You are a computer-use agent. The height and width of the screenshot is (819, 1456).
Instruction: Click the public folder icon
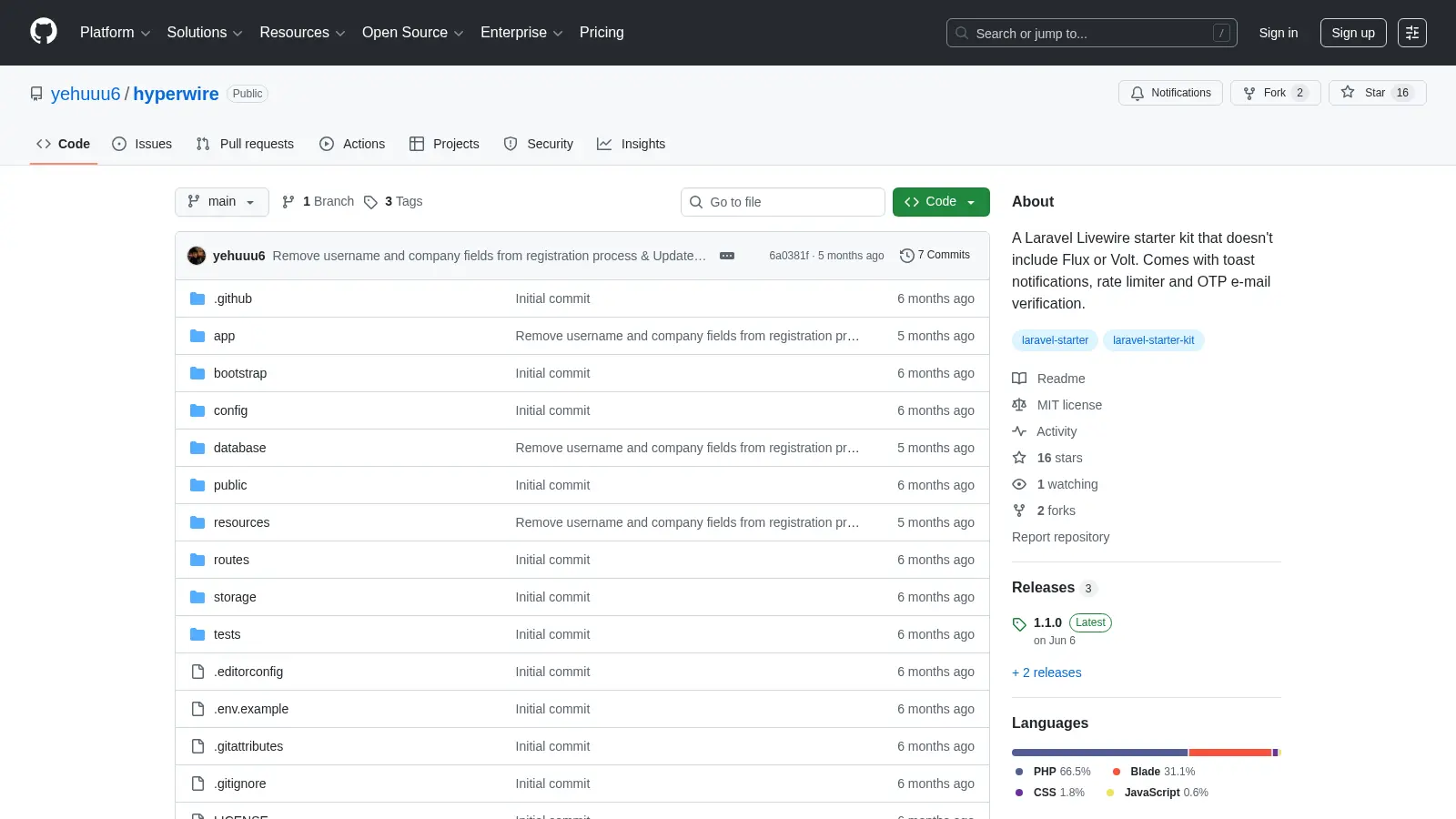pos(197,485)
